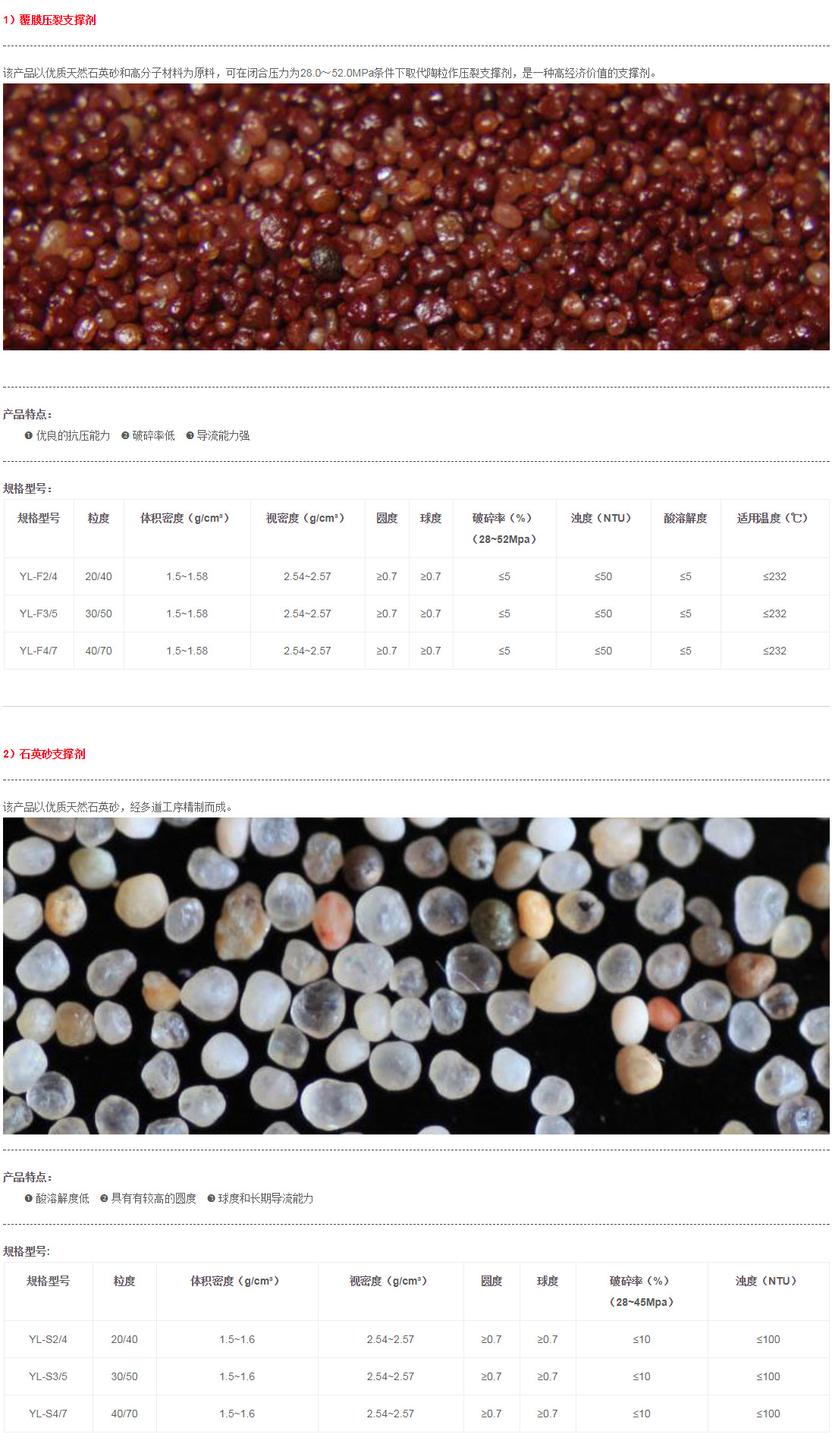Click the 40/70 size in YL-S4/7 row
This screenshot has height=1456, width=832.
pyautogui.click(x=124, y=1414)
